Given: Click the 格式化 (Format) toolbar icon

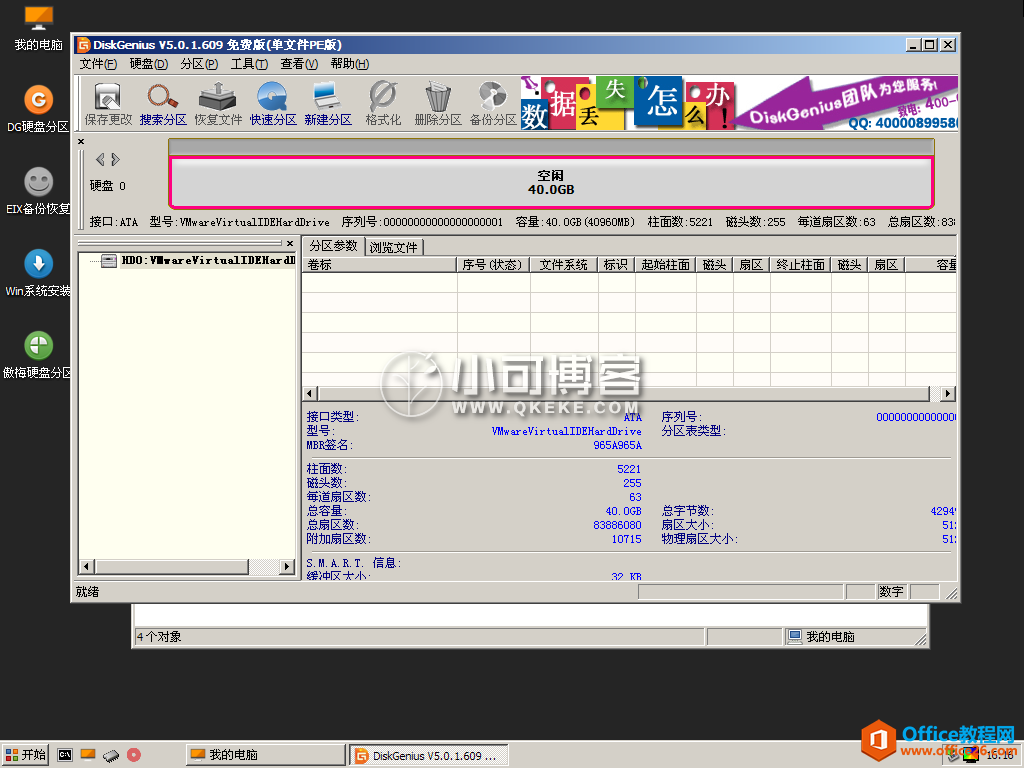Looking at the screenshot, I should click(383, 104).
